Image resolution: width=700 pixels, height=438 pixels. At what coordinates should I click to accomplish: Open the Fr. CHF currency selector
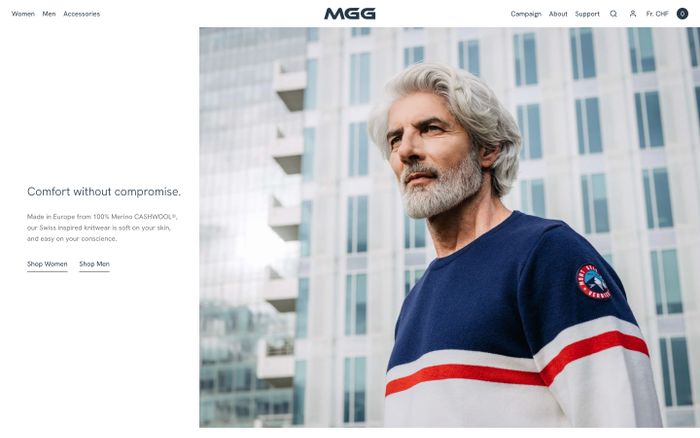coord(657,14)
